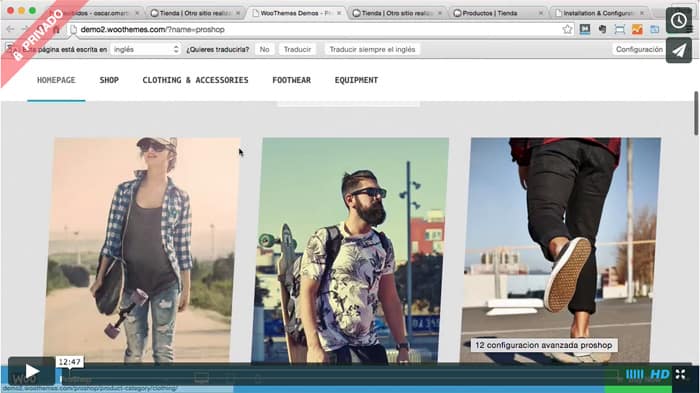Bookmark page with the star icon

(x=567, y=29)
